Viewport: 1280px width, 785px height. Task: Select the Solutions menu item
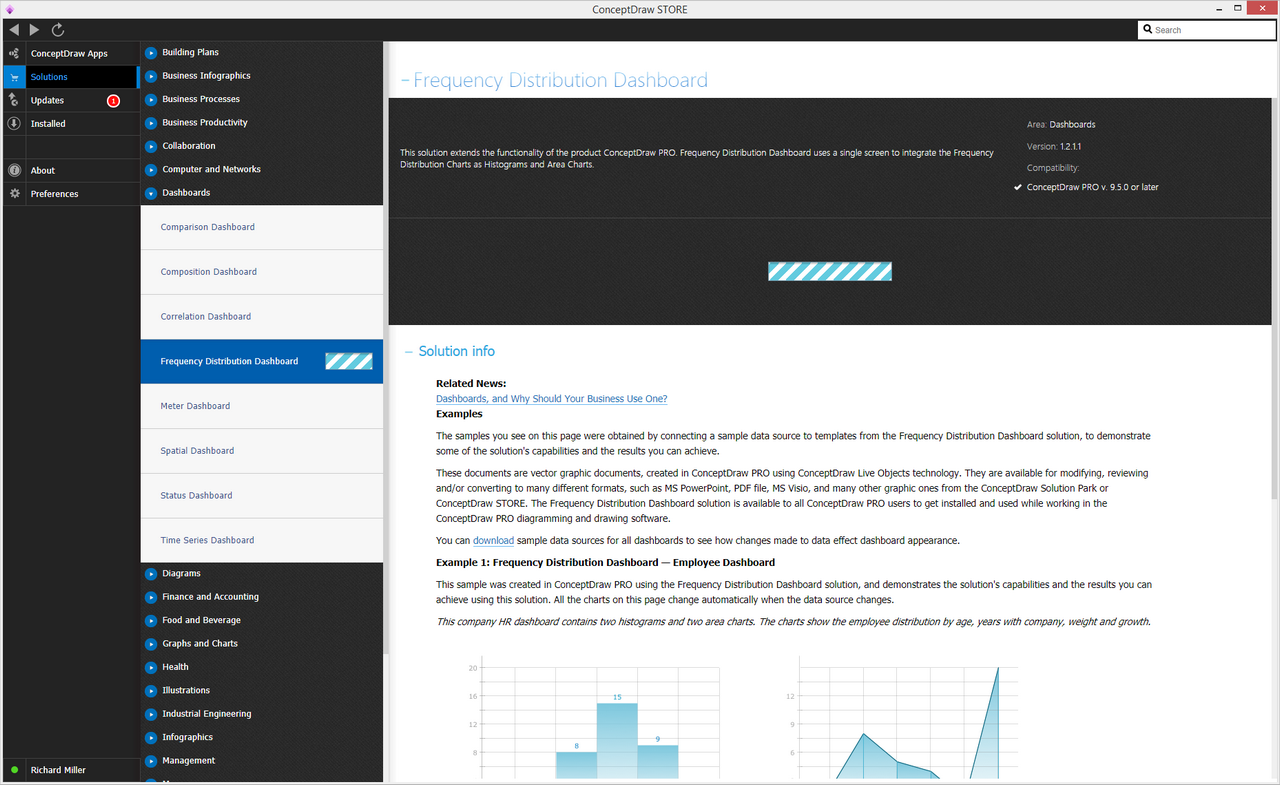(70, 77)
